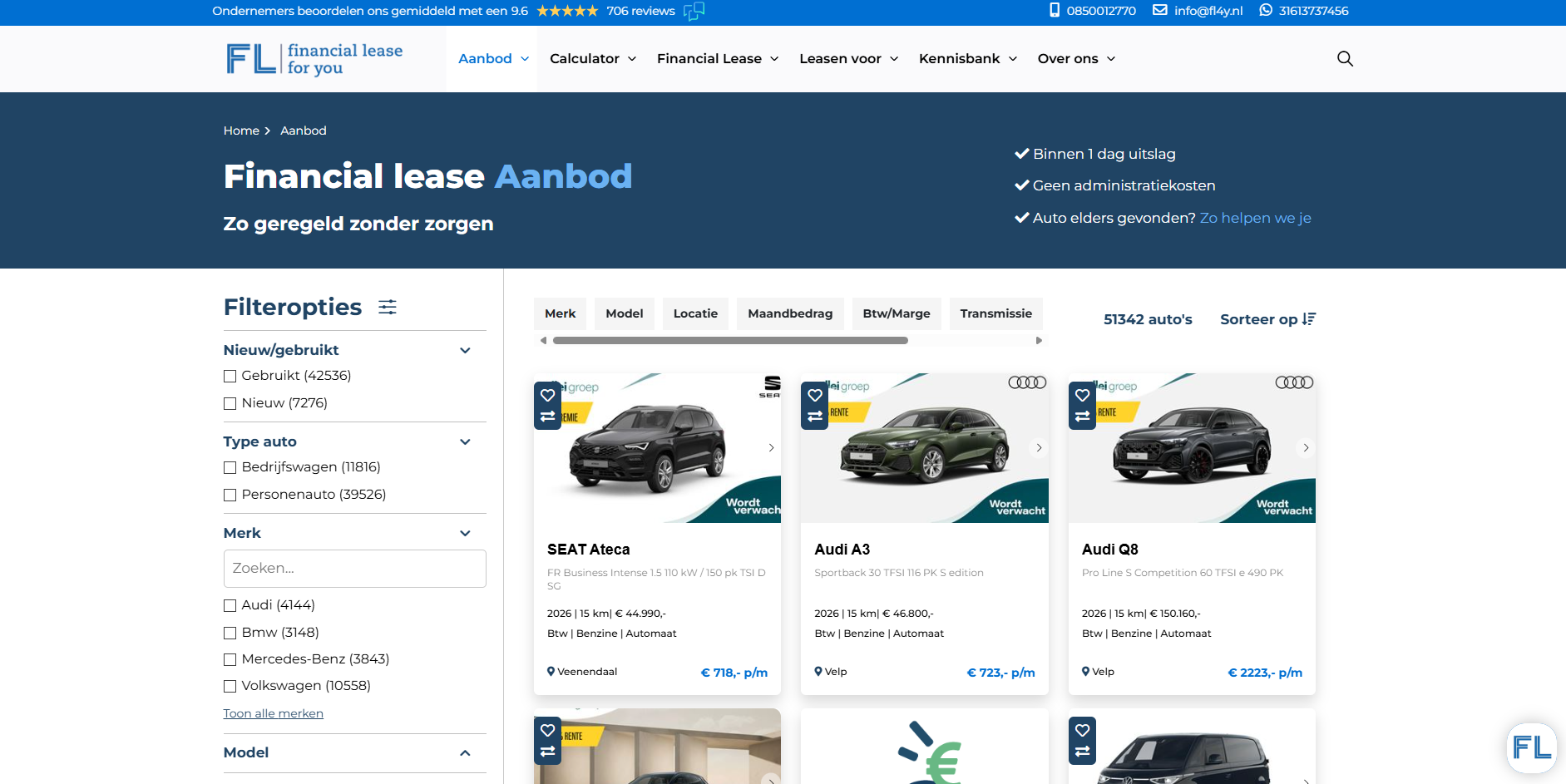
Task: Open the SEAT Ateca car thumbnail
Action: [657, 448]
